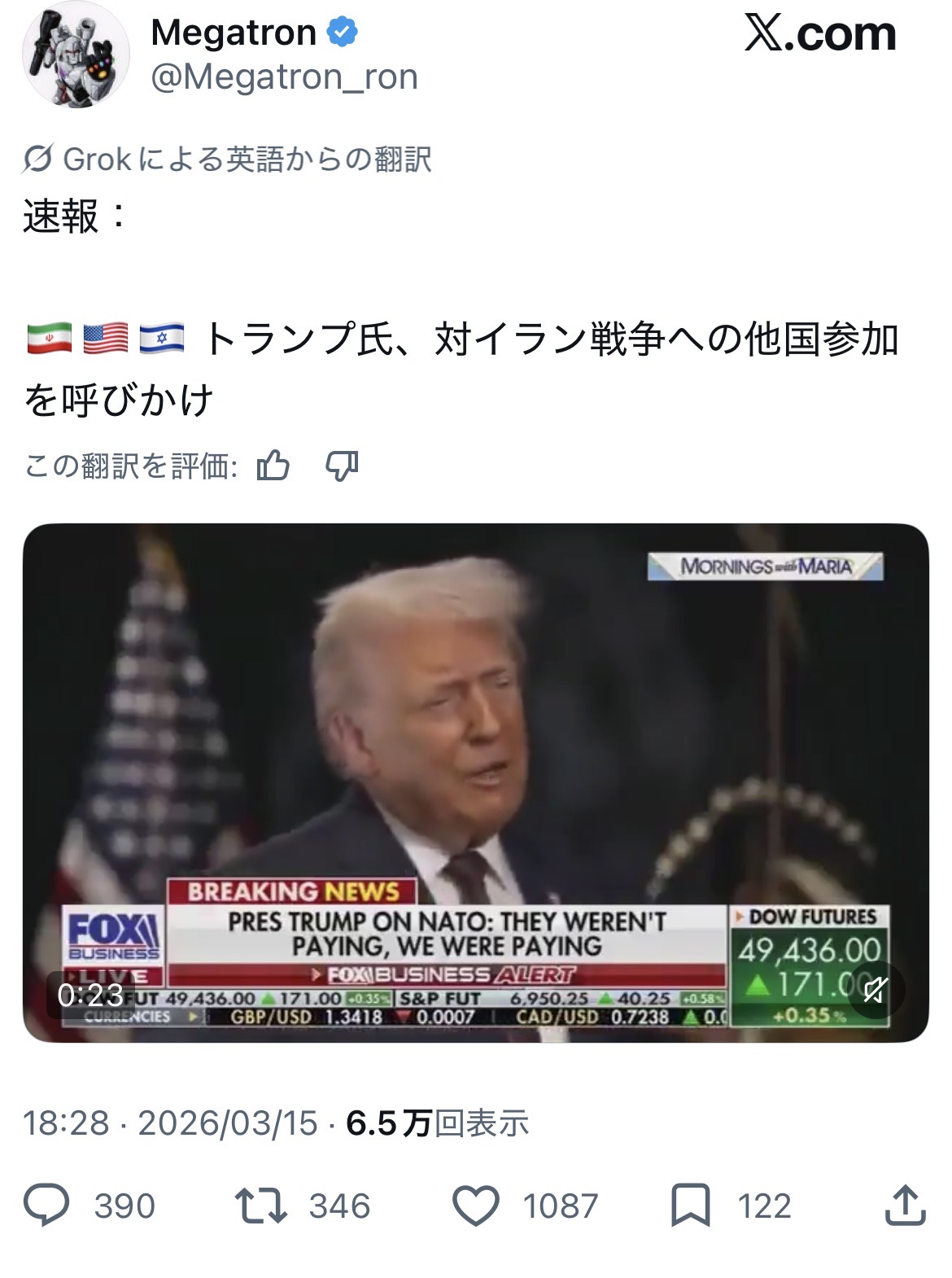
Task: Click the Megatron display name
Action: click(x=234, y=33)
